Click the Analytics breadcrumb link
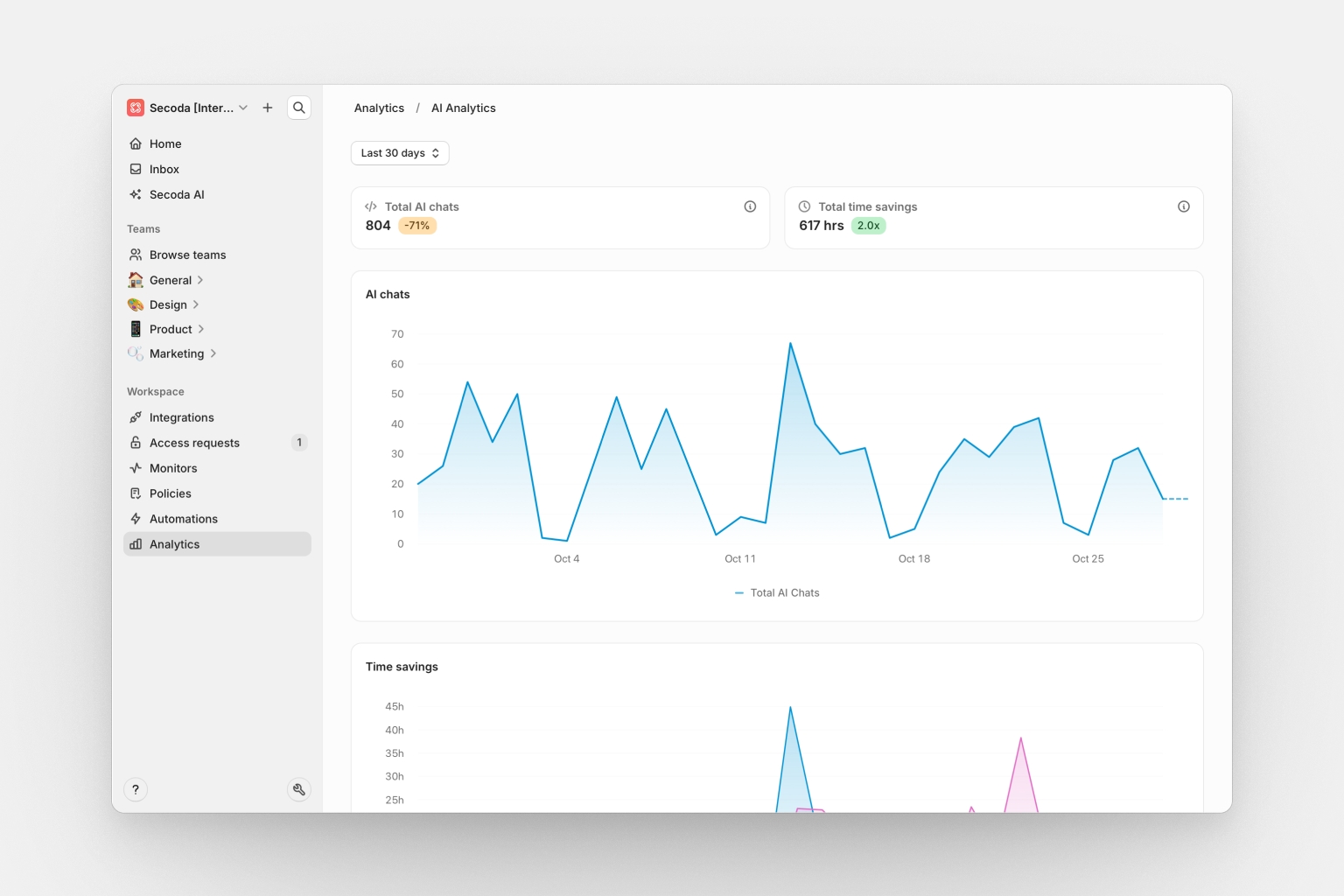The height and width of the screenshot is (896, 1344). (379, 108)
